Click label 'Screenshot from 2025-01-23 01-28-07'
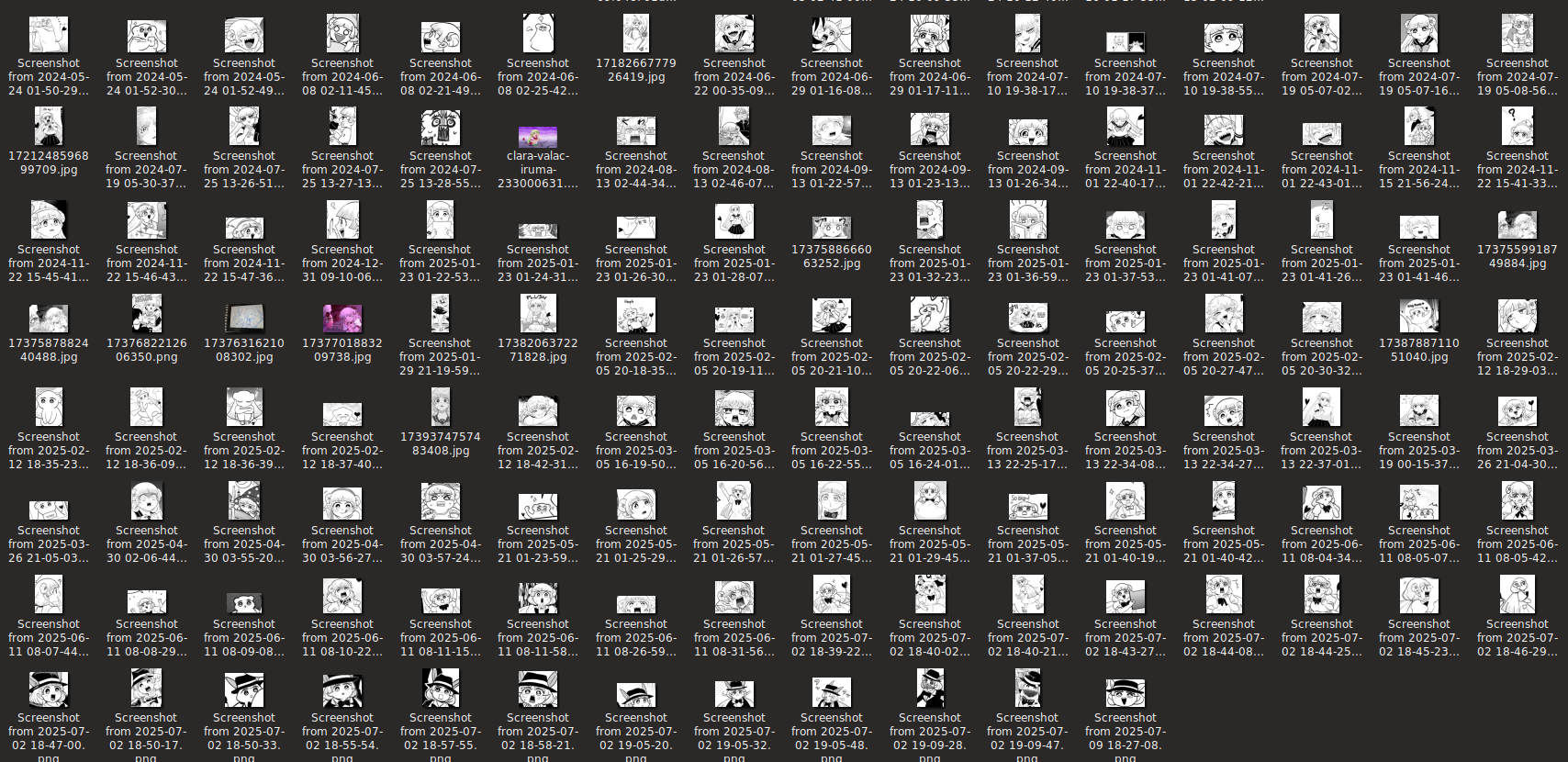 click(734, 263)
